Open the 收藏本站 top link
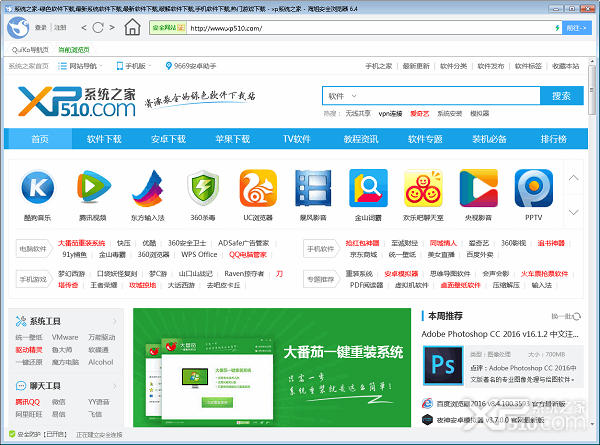 [x=566, y=66]
